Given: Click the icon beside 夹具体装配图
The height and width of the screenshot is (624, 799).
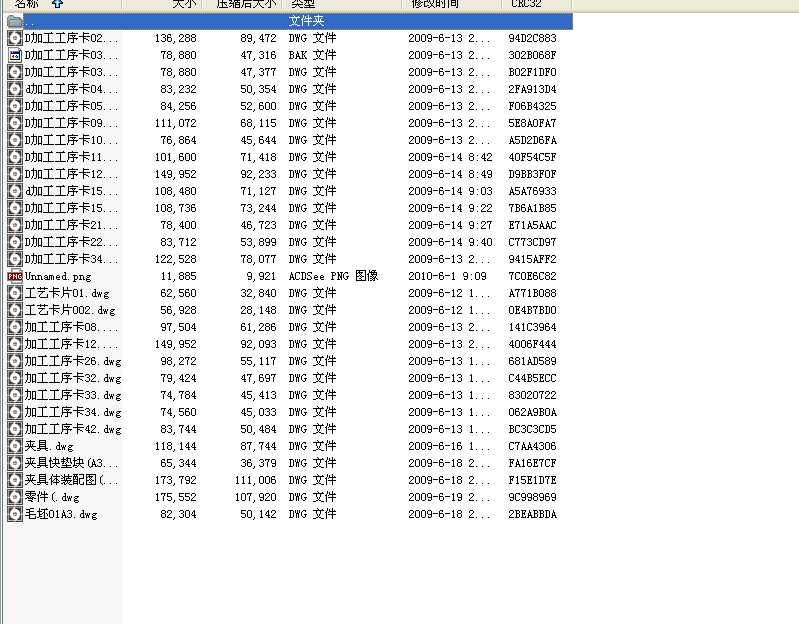Looking at the screenshot, I should [x=15, y=480].
